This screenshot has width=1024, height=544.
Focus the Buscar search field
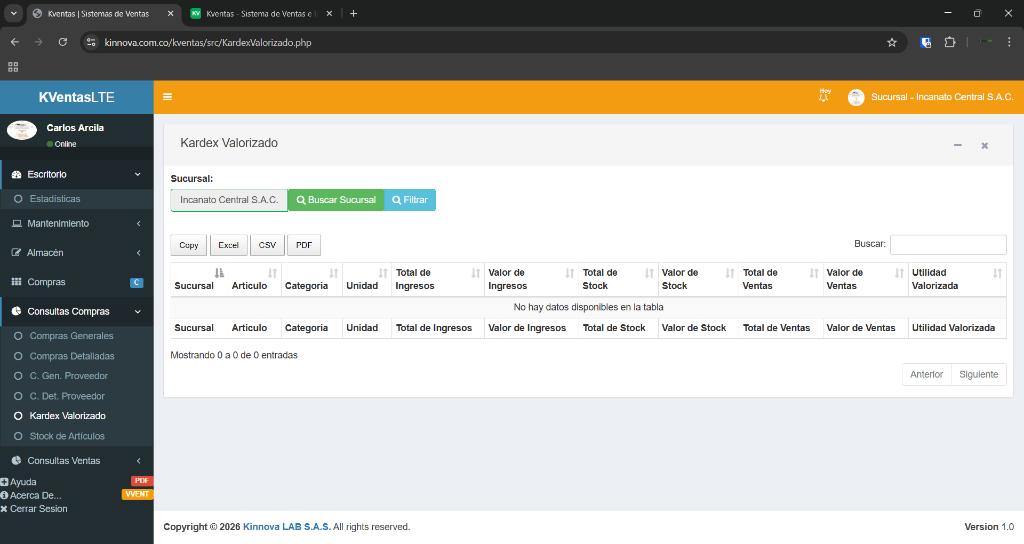(x=948, y=244)
